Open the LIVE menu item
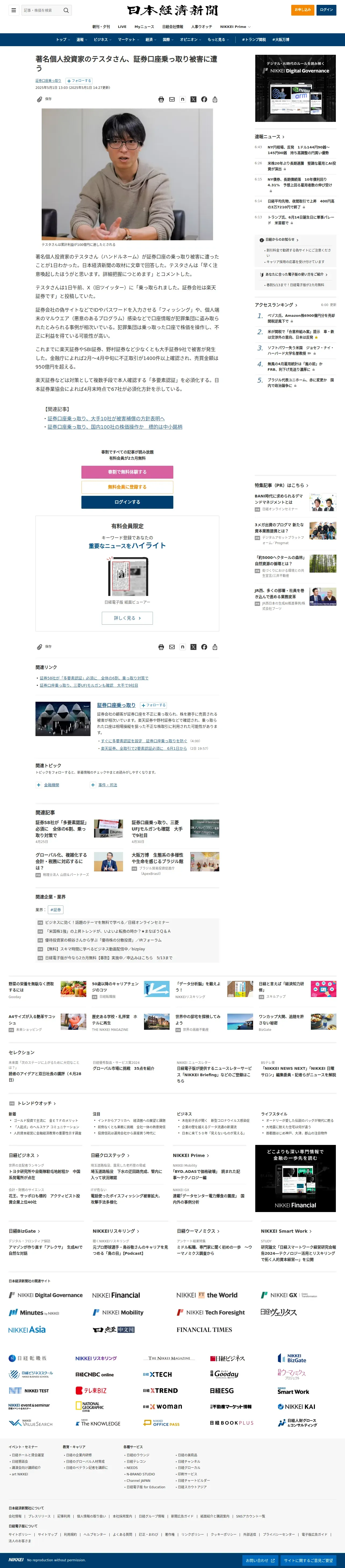The width and height of the screenshot is (345, 1568). coord(122,27)
